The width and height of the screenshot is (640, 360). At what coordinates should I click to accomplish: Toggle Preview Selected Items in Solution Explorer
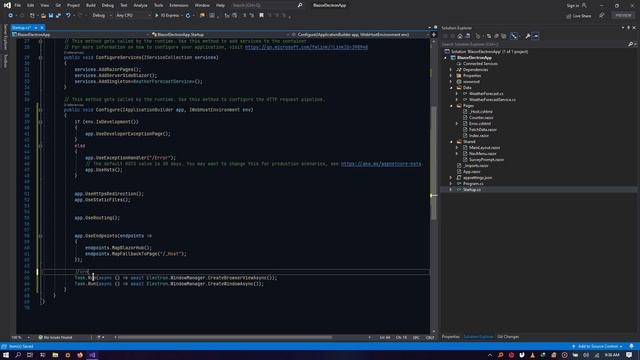[x=536, y=36]
